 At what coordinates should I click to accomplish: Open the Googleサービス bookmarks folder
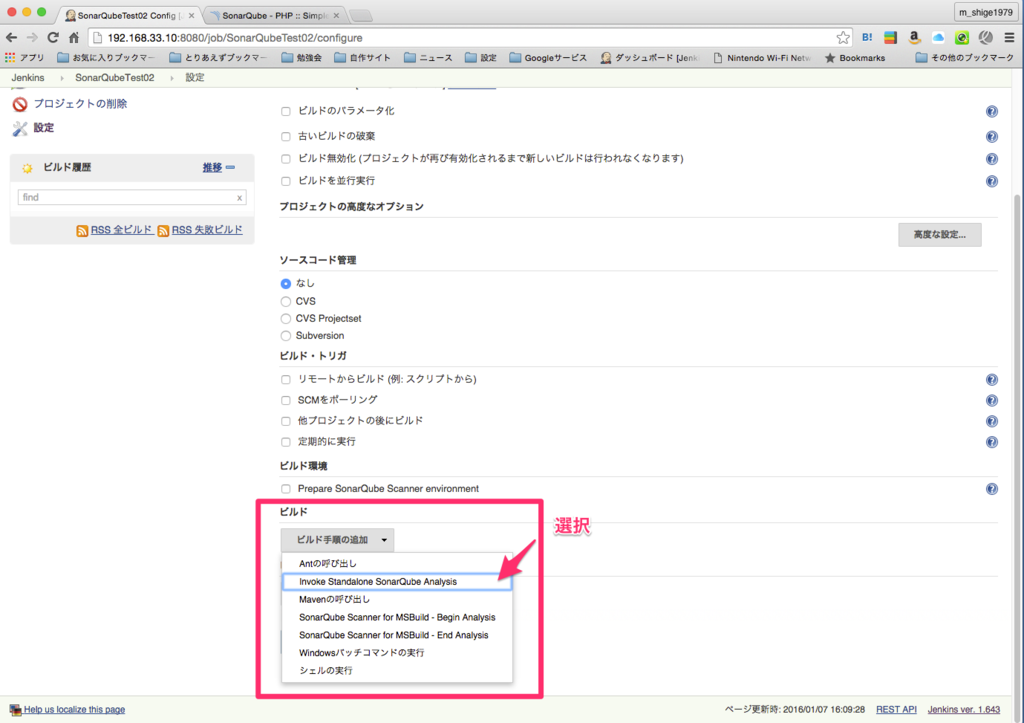click(548, 57)
